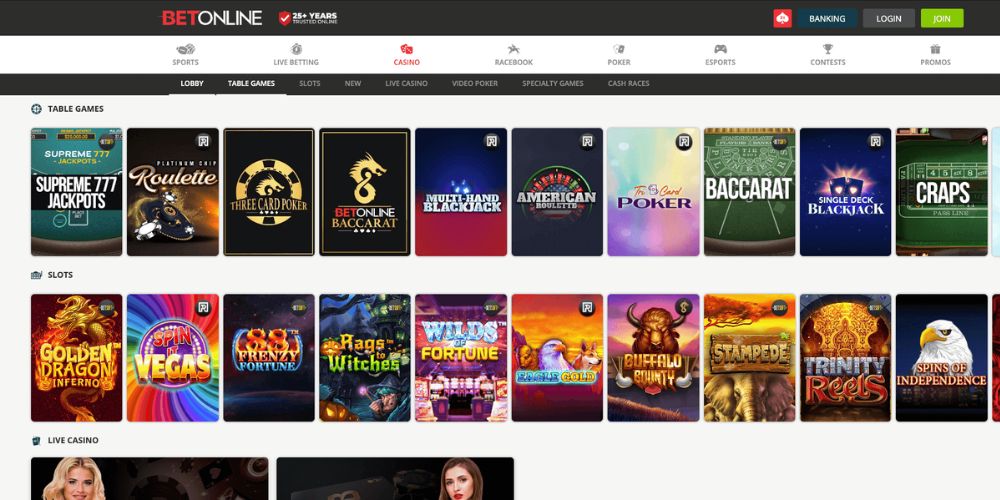The height and width of the screenshot is (500, 1000).
Task: Click the Table Games section heading
Action: 75,109
